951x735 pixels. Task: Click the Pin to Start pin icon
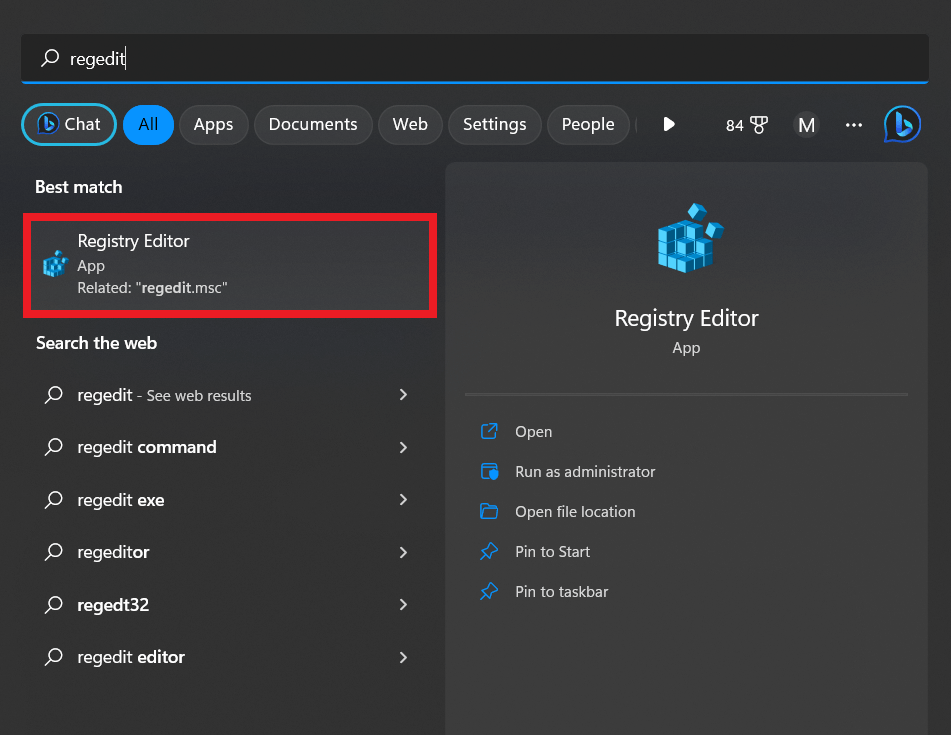(x=489, y=551)
